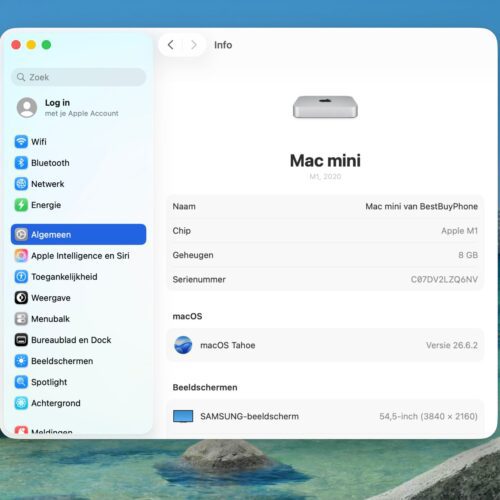Click the Mac mini device image

pos(325,107)
